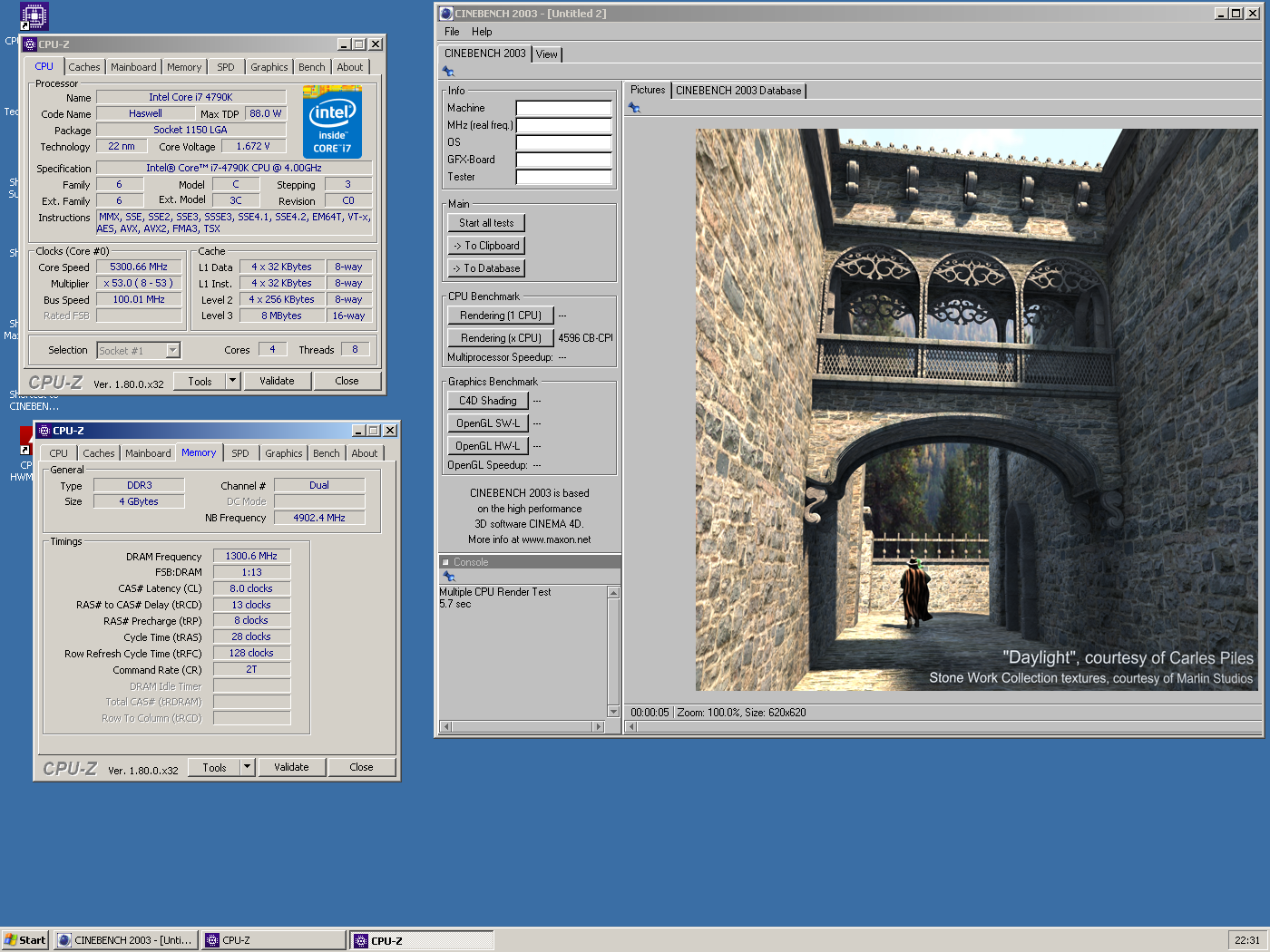Click console vertical scrollbar up arrow
The width and height of the screenshot is (1270, 952).
[613, 593]
